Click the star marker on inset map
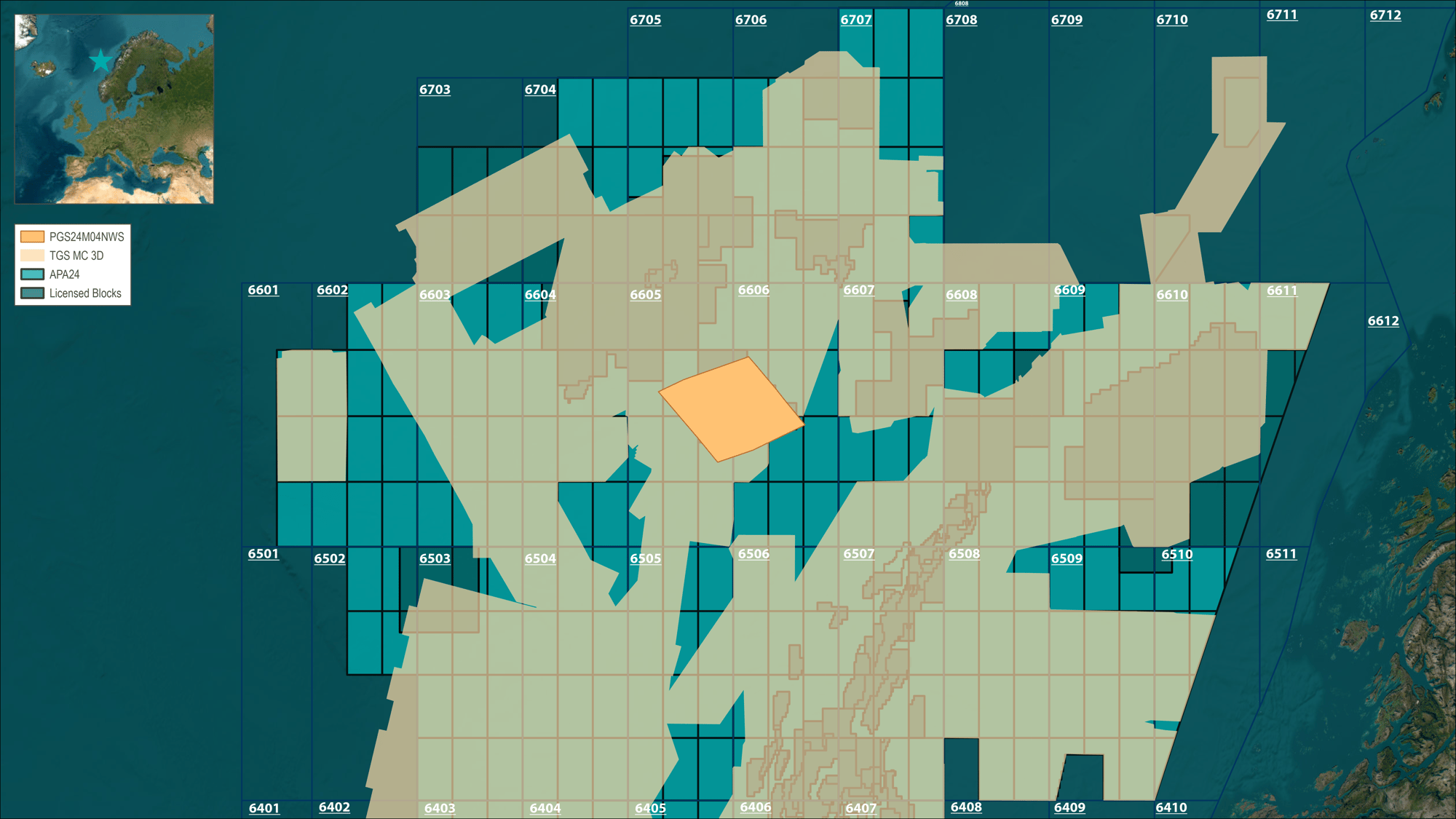The height and width of the screenshot is (819, 1456). [100, 61]
